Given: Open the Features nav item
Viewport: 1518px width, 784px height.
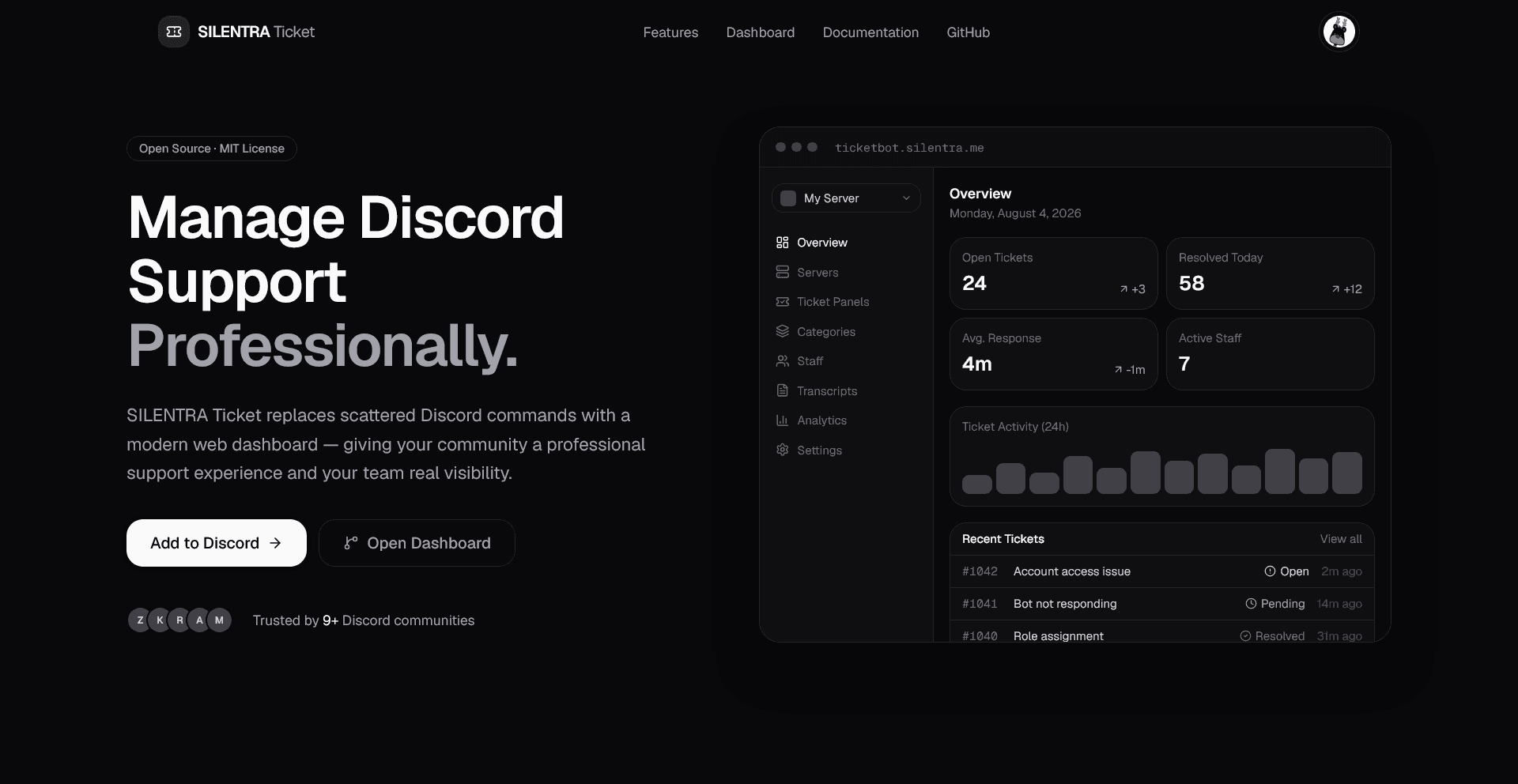Looking at the screenshot, I should pos(670,32).
